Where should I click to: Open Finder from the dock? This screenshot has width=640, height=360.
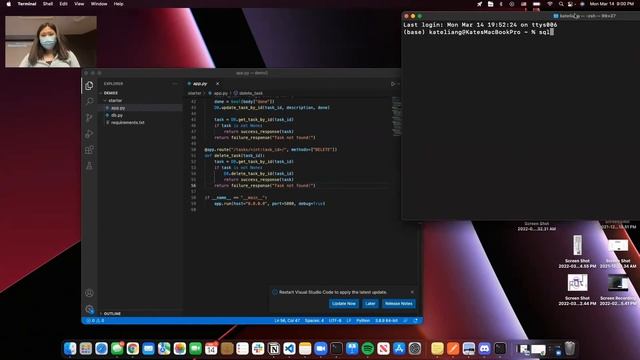point(70,349)
